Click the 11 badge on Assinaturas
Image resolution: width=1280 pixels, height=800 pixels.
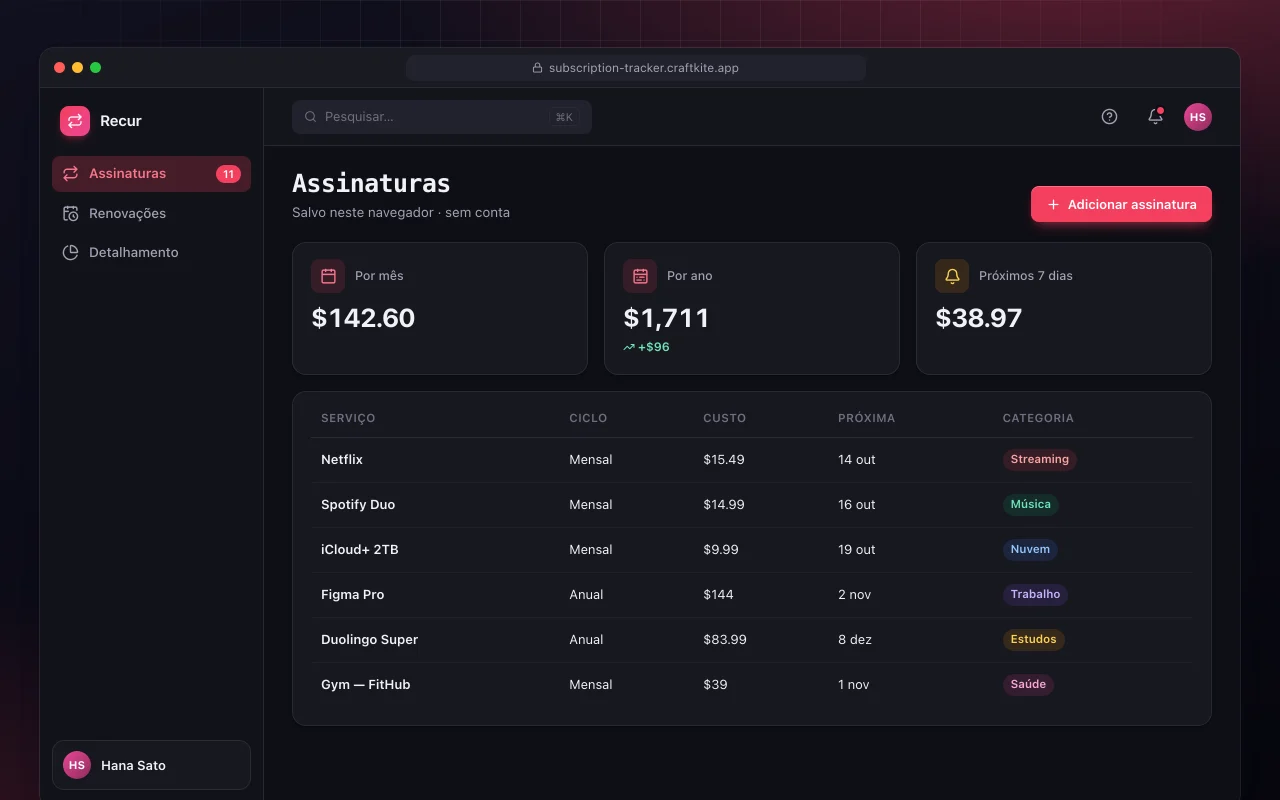click(228, 174)
